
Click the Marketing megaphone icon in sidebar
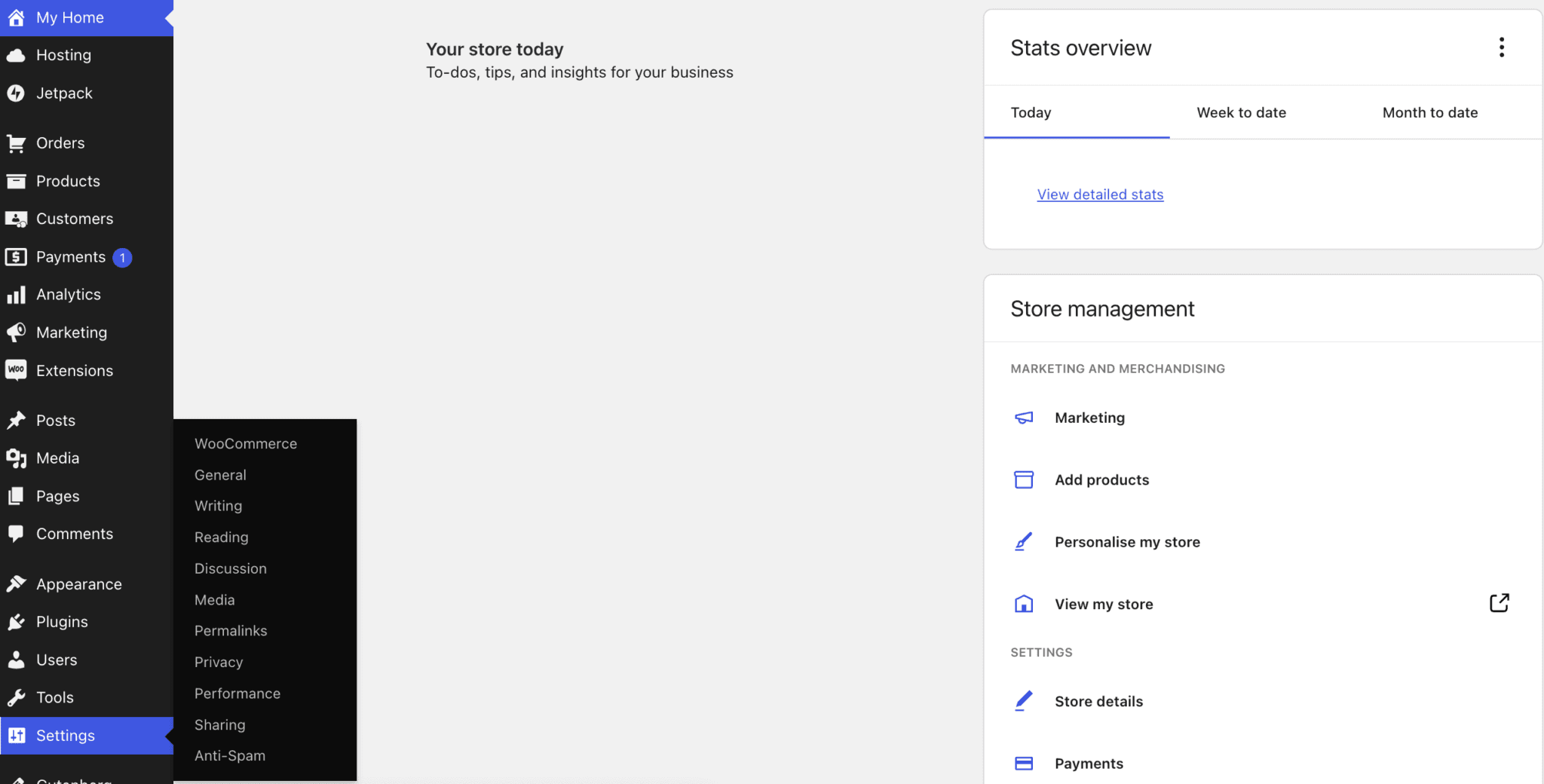coord(16,332)
